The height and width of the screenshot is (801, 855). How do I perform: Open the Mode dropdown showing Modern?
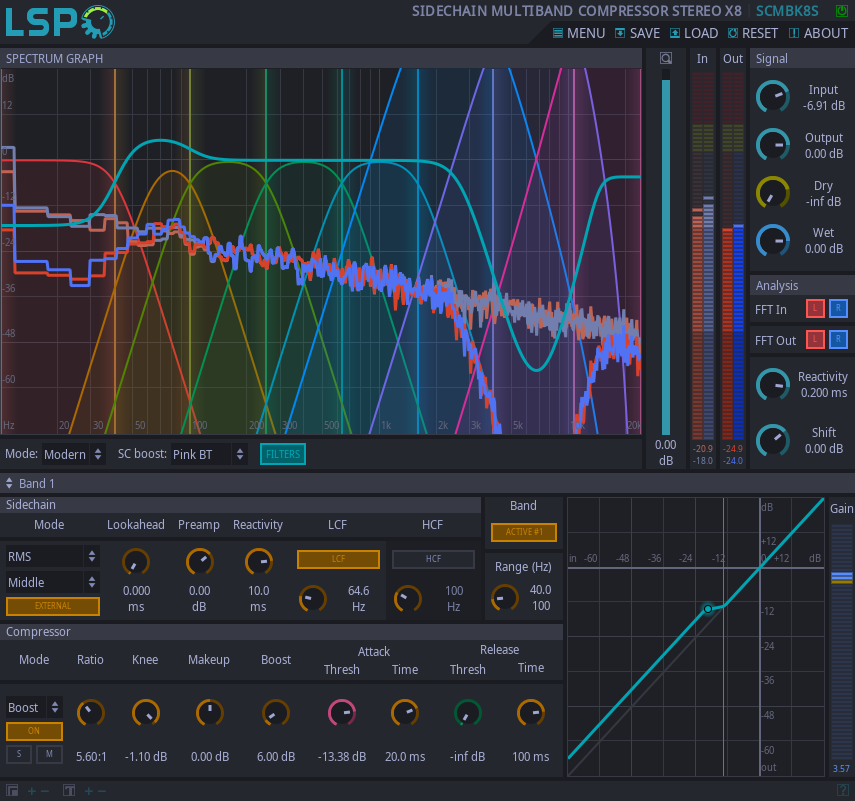point(73,454)
